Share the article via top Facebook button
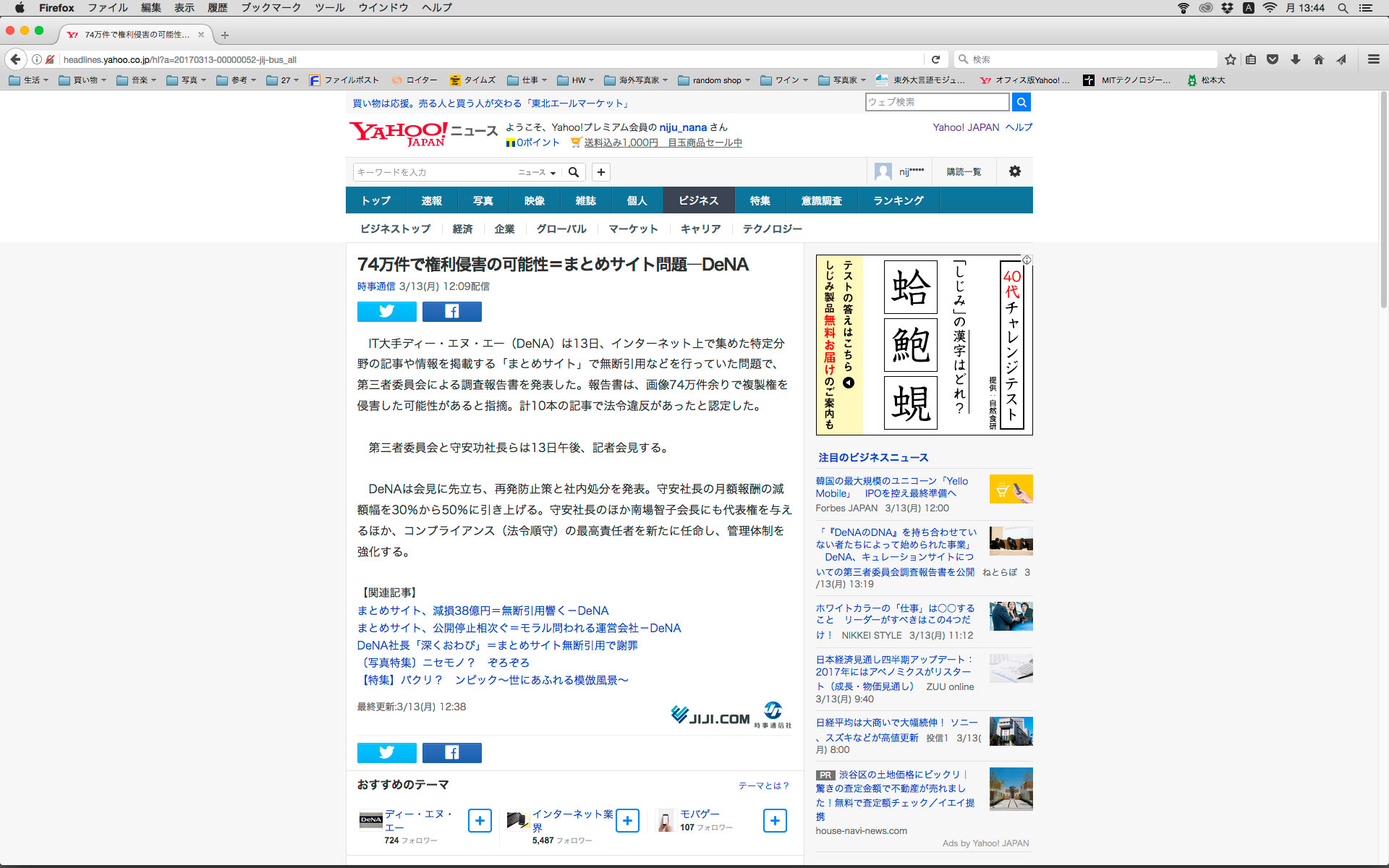The height and width of the screenshot is (868, 1389). pos(451,311)
